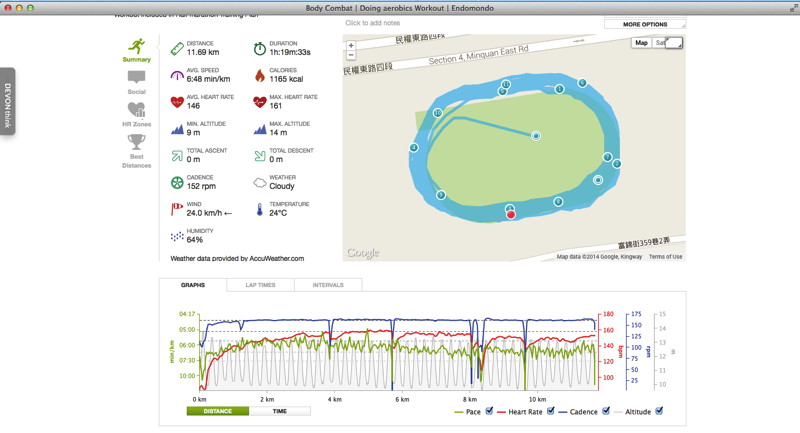Image resolution: width=800 pixels, height=433 pixels.
Task: Zoom in the map with plus
Action: (x=351, y=45)
